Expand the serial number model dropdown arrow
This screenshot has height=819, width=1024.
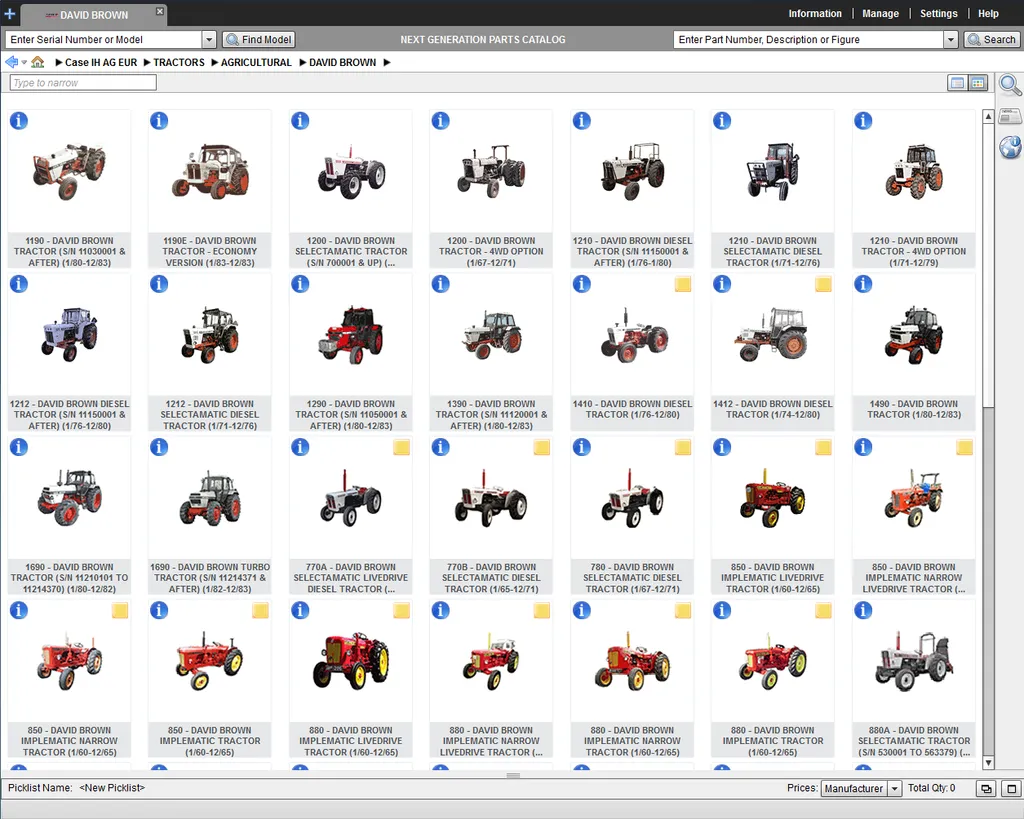click(209, 40)
